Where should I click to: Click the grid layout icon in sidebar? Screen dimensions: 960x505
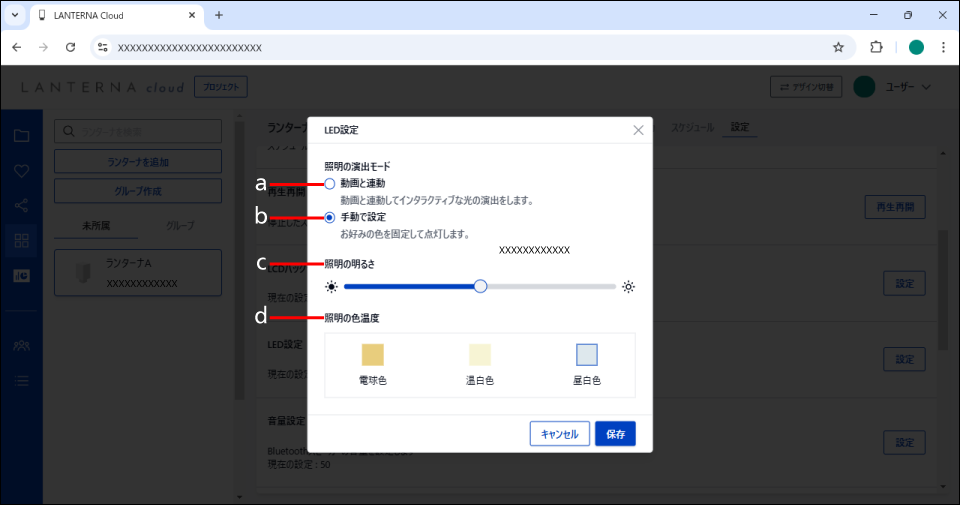pyautogui.click(x=21, y=241)
